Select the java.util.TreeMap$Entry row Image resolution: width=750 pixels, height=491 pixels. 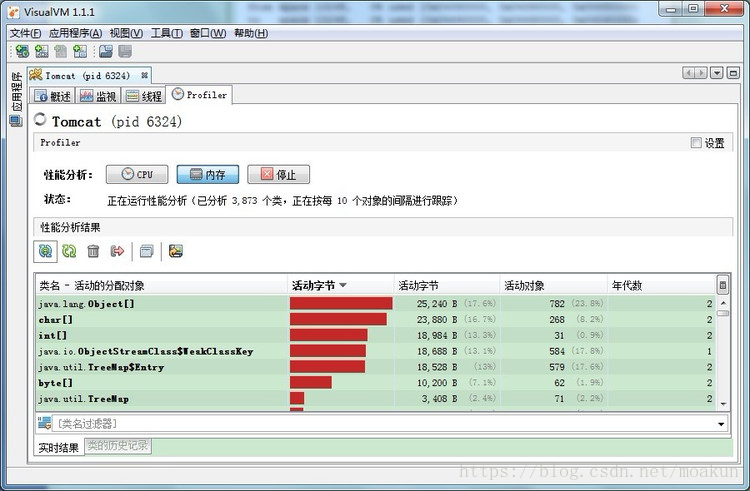[x=376, y=367]
